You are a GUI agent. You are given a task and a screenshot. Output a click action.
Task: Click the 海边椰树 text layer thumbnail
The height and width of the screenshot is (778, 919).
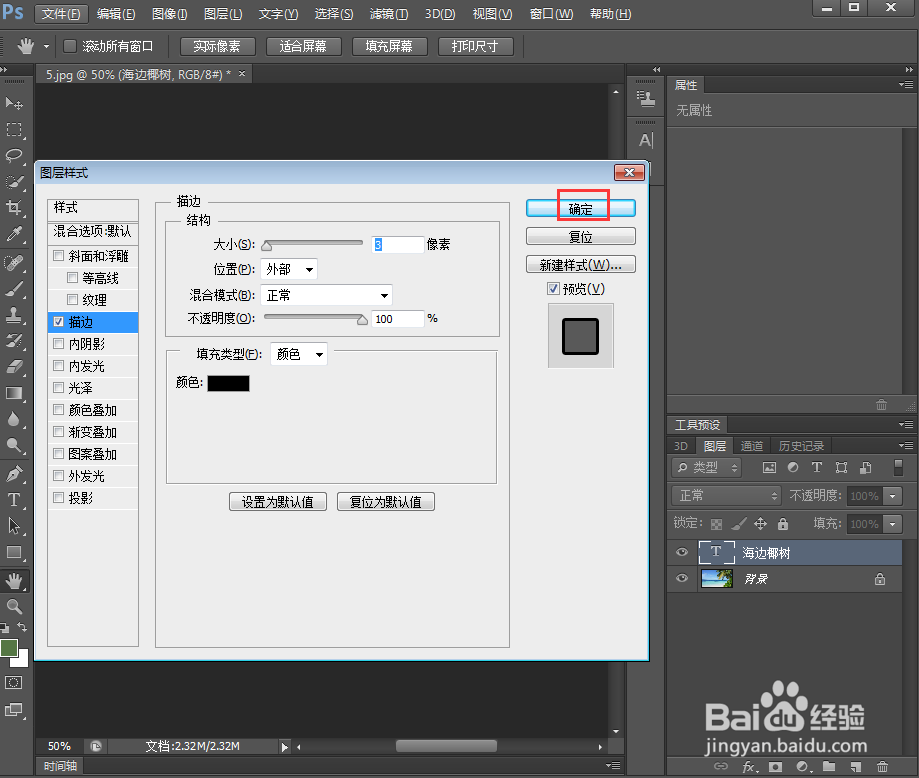pos(716,552)
